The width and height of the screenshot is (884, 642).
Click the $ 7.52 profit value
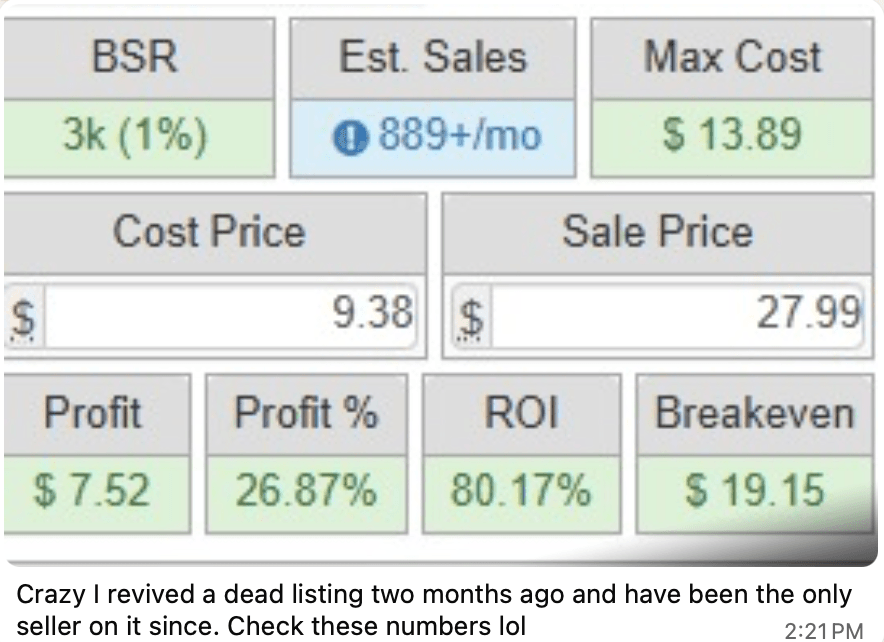tap(93, 491)
